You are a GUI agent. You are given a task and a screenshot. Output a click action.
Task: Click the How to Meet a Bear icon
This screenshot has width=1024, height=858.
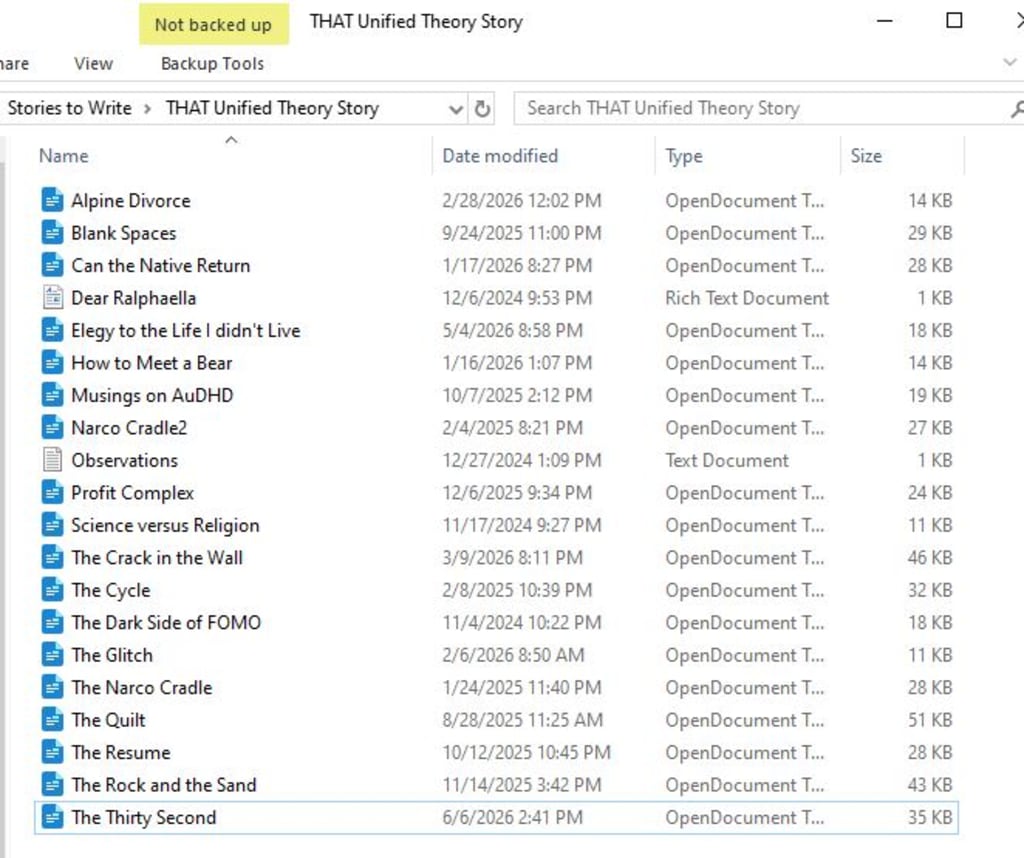tap(52, 363)
